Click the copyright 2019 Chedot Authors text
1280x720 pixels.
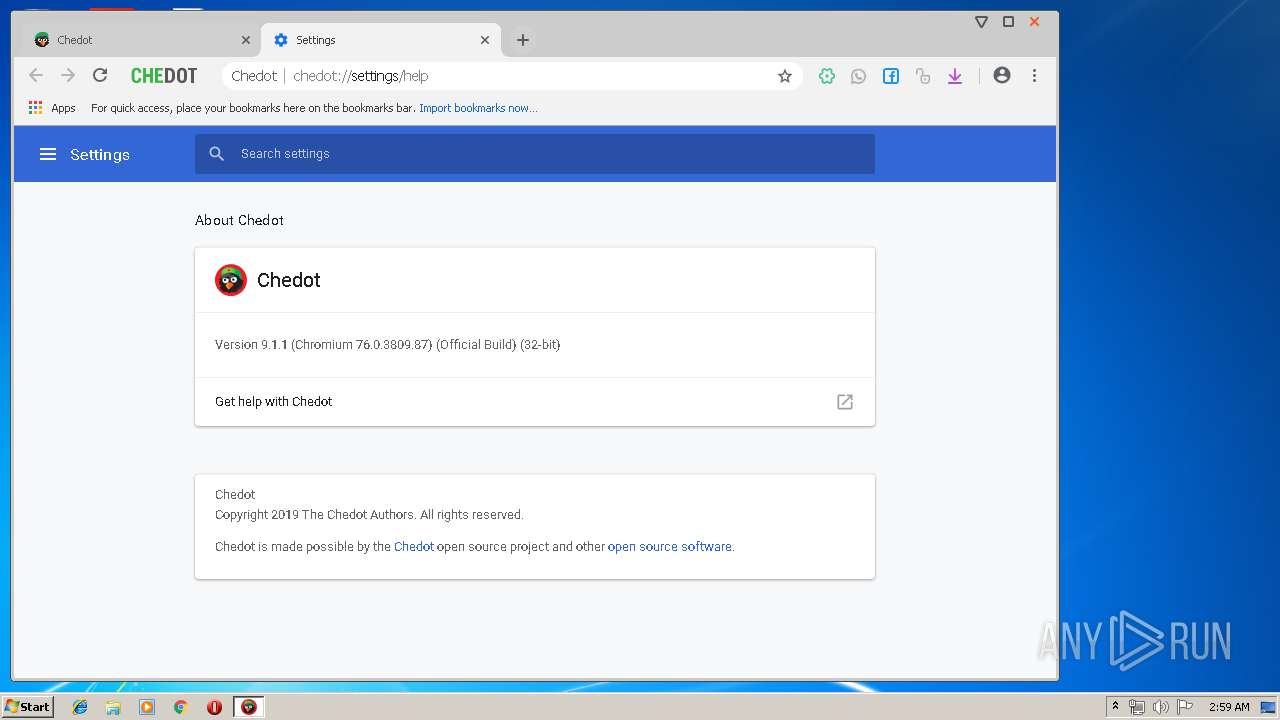[x=369, y=515]
